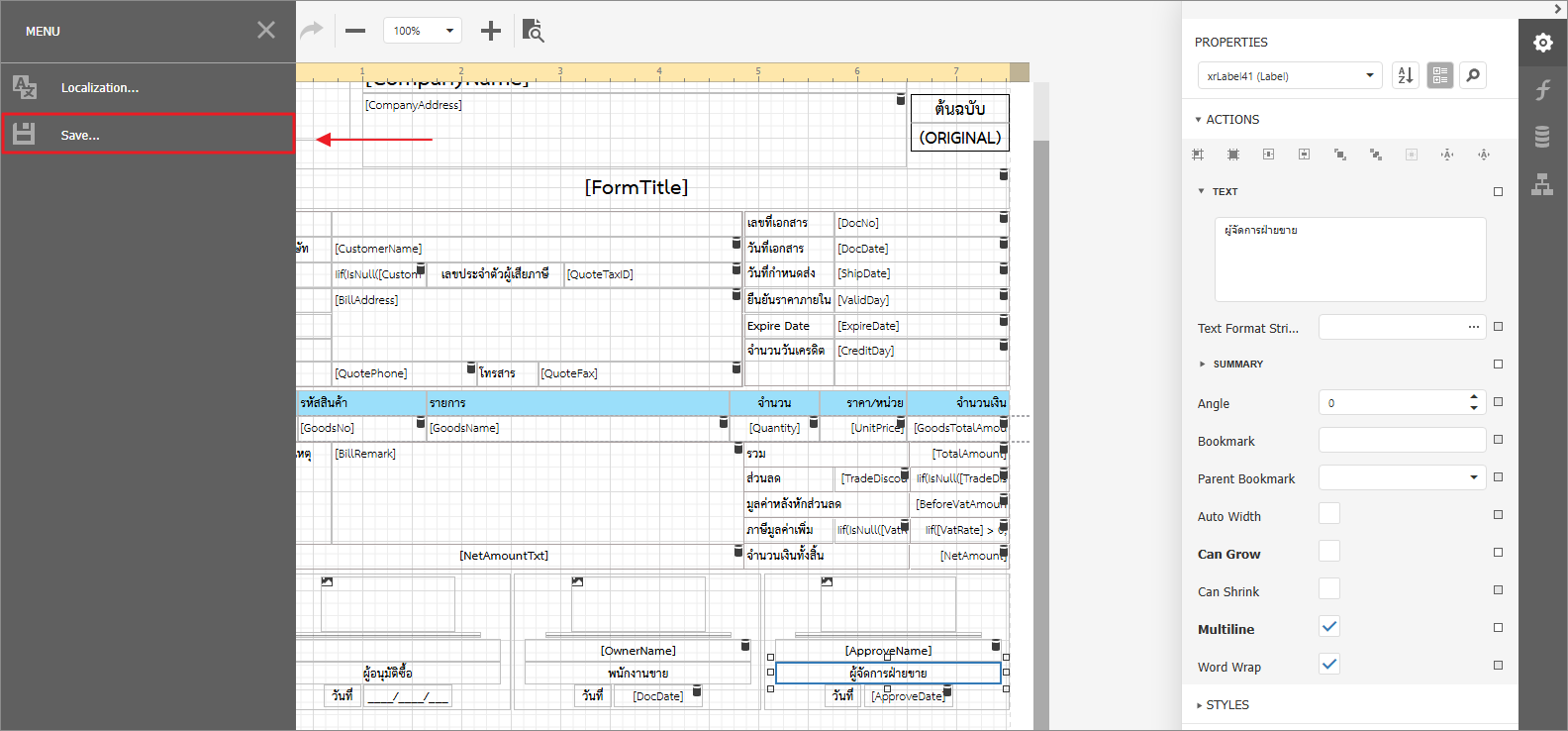Click the Text Format String ellipsis button
The width and height of the screenshot is (1568, 731).
click(x=1473, y=327)
